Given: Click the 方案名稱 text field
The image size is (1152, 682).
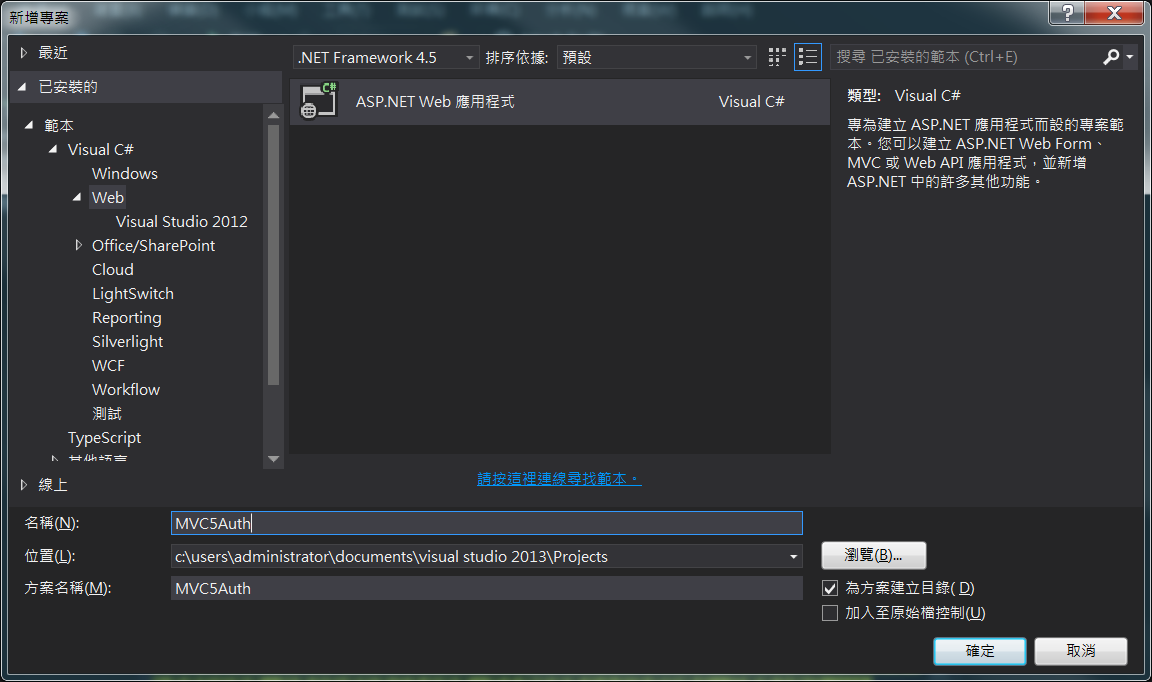Looking at the screenshot, I should coord(486,589).
